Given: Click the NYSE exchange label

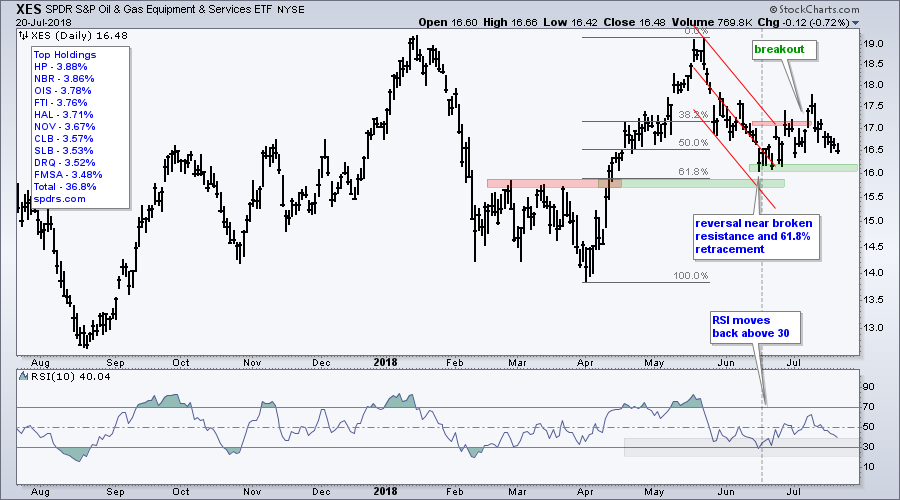Looking at the screenshot, I should pyautogui.click(x=290, y=10).
